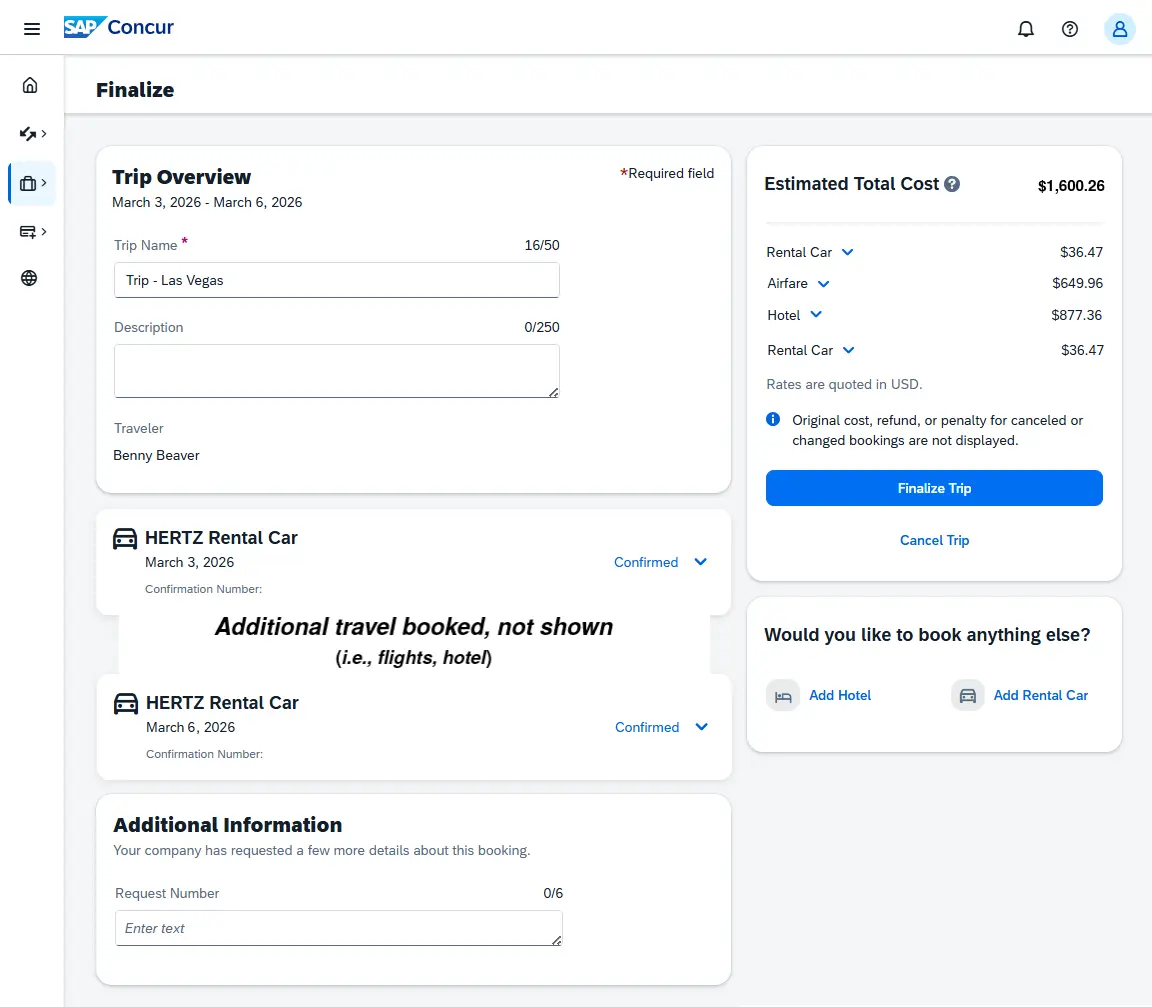Click the HERTZ Rental Car March 6 title
This screenshot has width=1152, height=1007.
222,704
